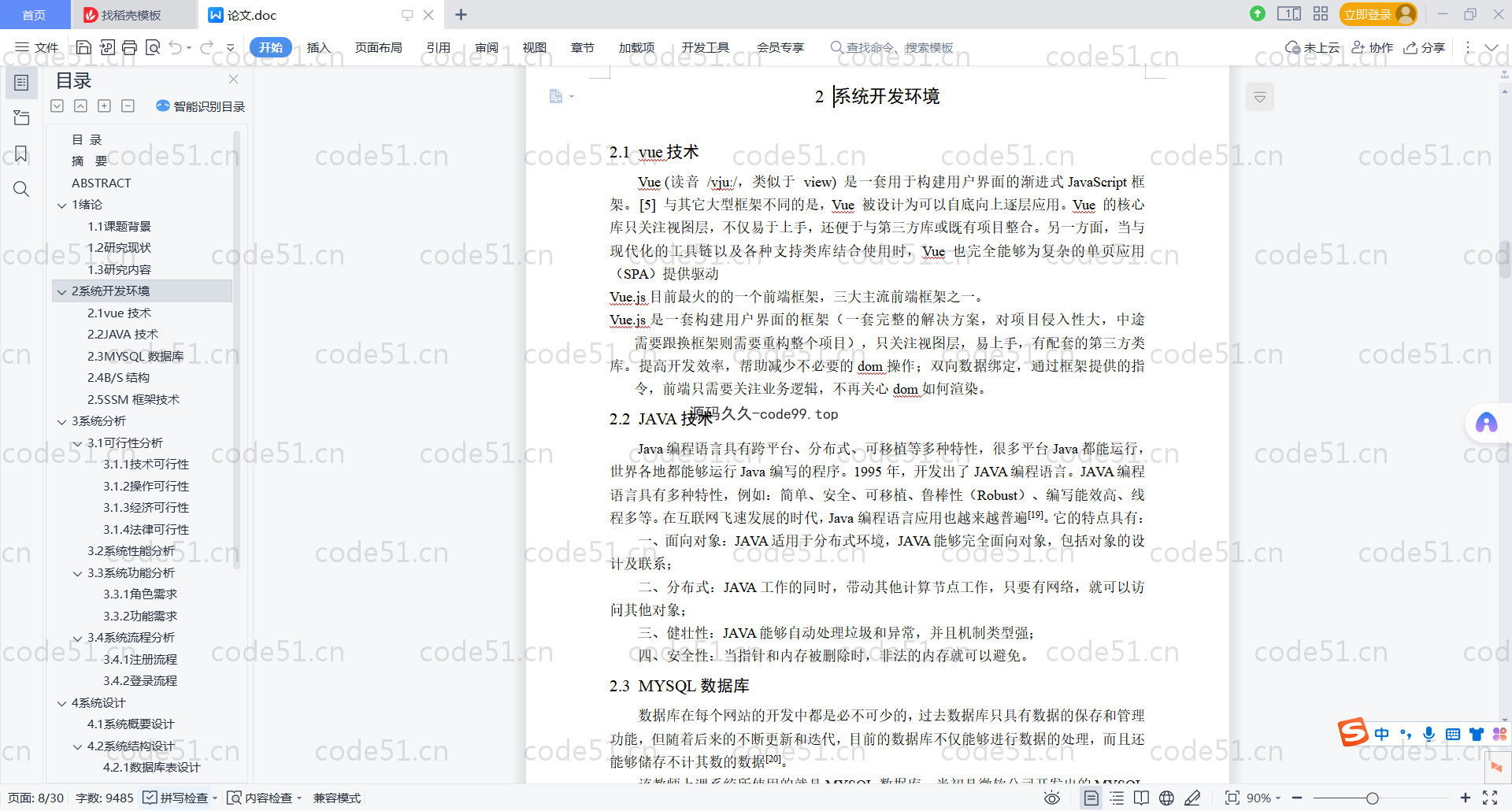Click the green upload update icon
The height and width of the screenshot is (811, 1512).
(1258, 13)
